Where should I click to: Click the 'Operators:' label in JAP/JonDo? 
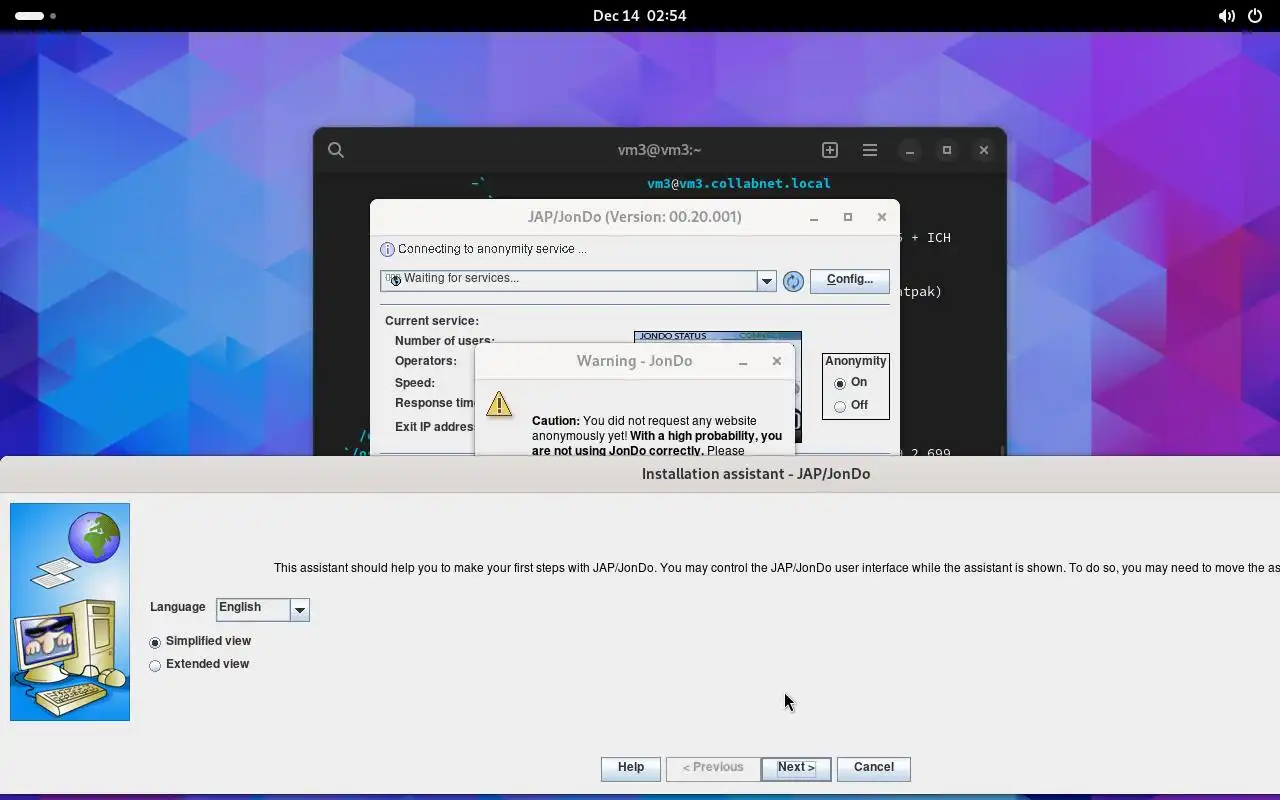click(426, 362)
